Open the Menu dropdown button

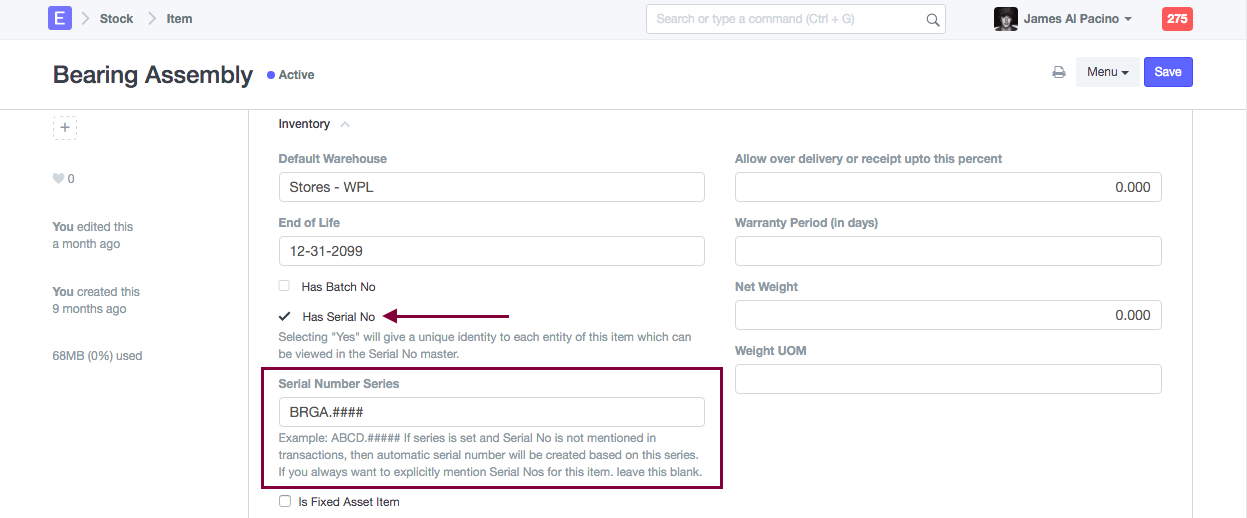(1107, 72)
